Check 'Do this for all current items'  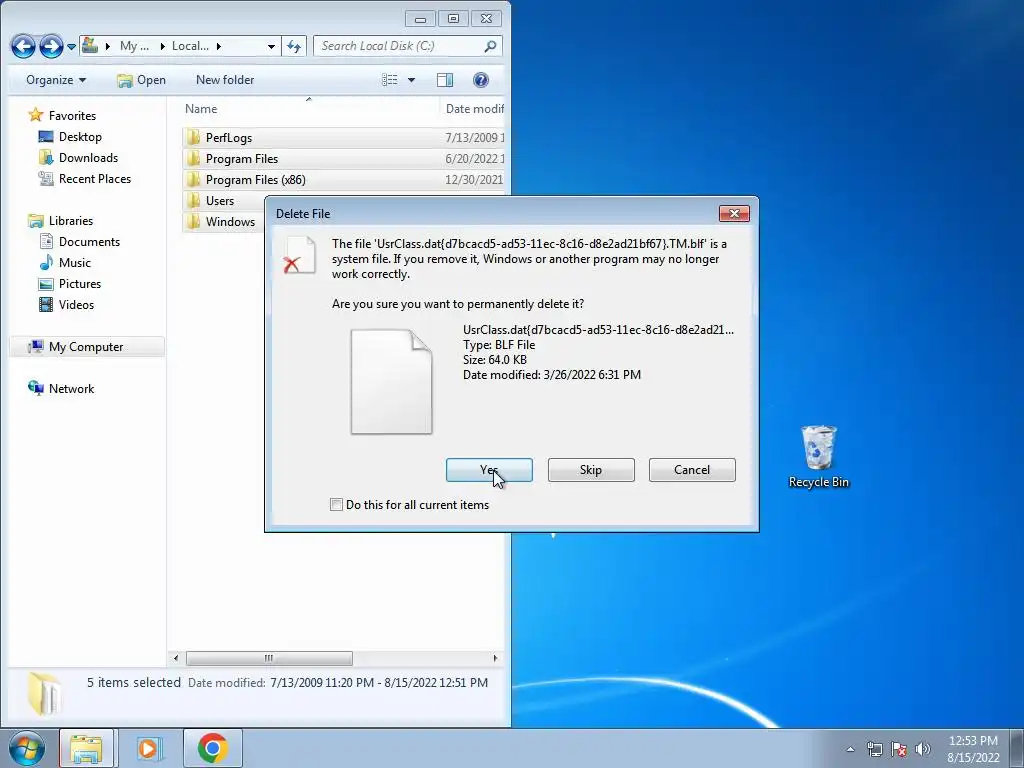(x=336, y=505)
